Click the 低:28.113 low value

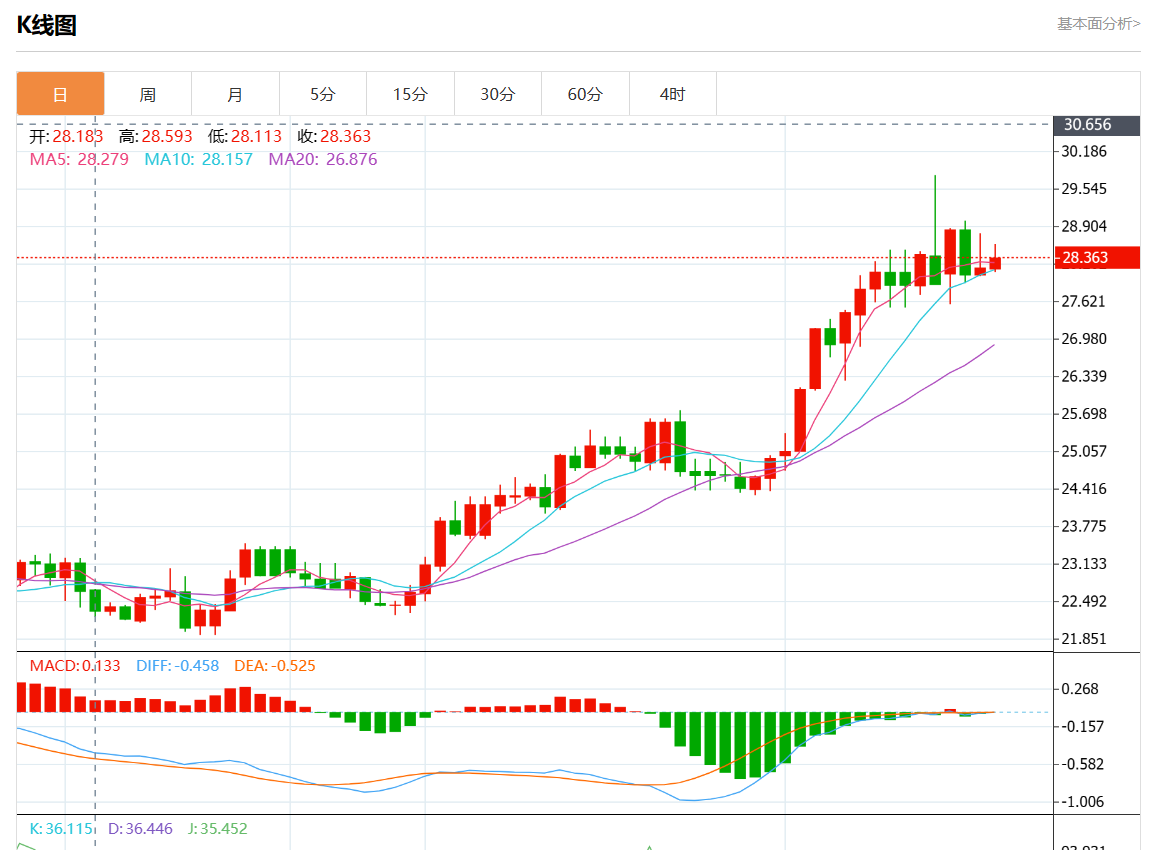(245, 137)
